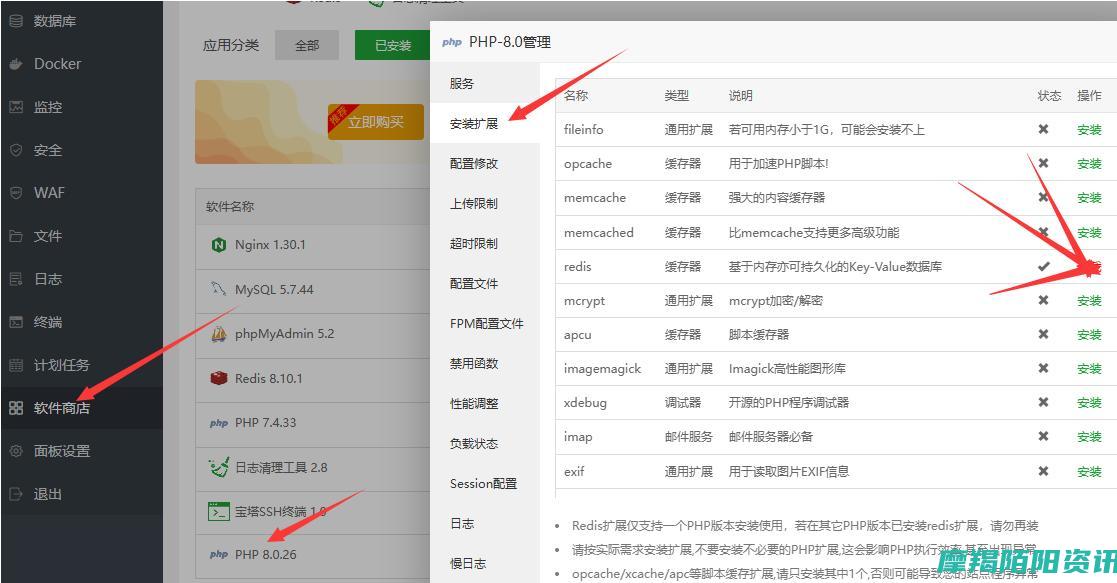Install the exif extension
This screenshot has width=1117, height=583.
(1089, 472)
